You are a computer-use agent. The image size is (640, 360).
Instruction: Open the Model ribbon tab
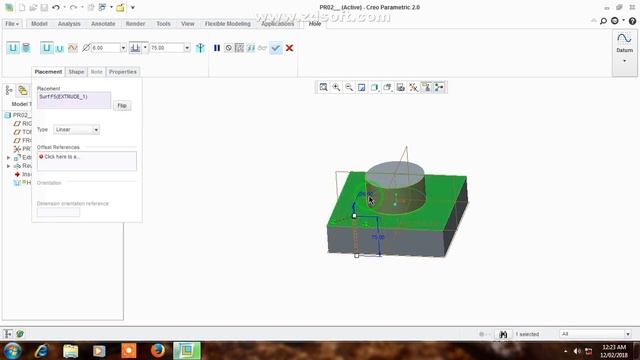39,24
